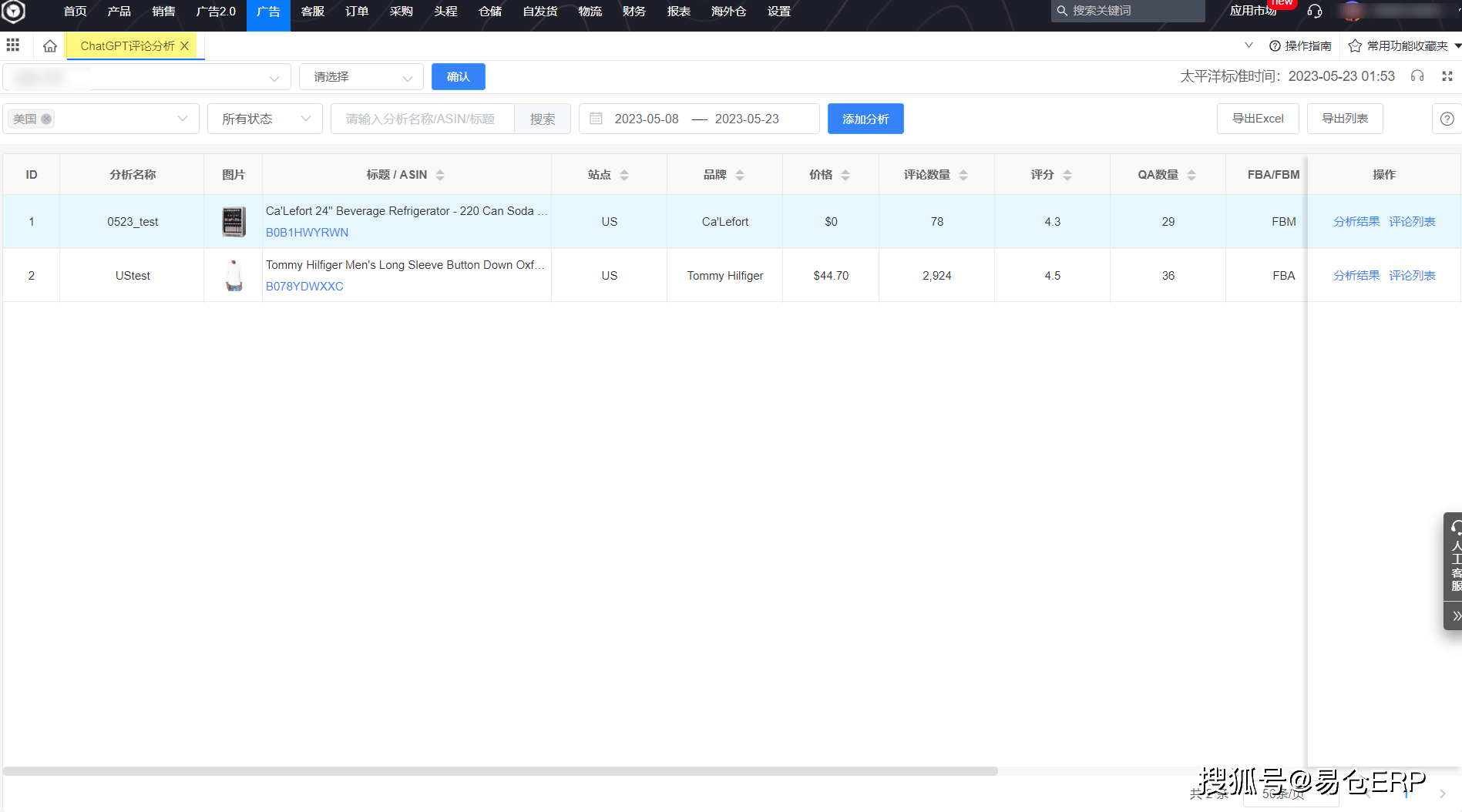Open the 销售 menu
This screenshot has height=812, width=1462.
[x=163, y=12]
